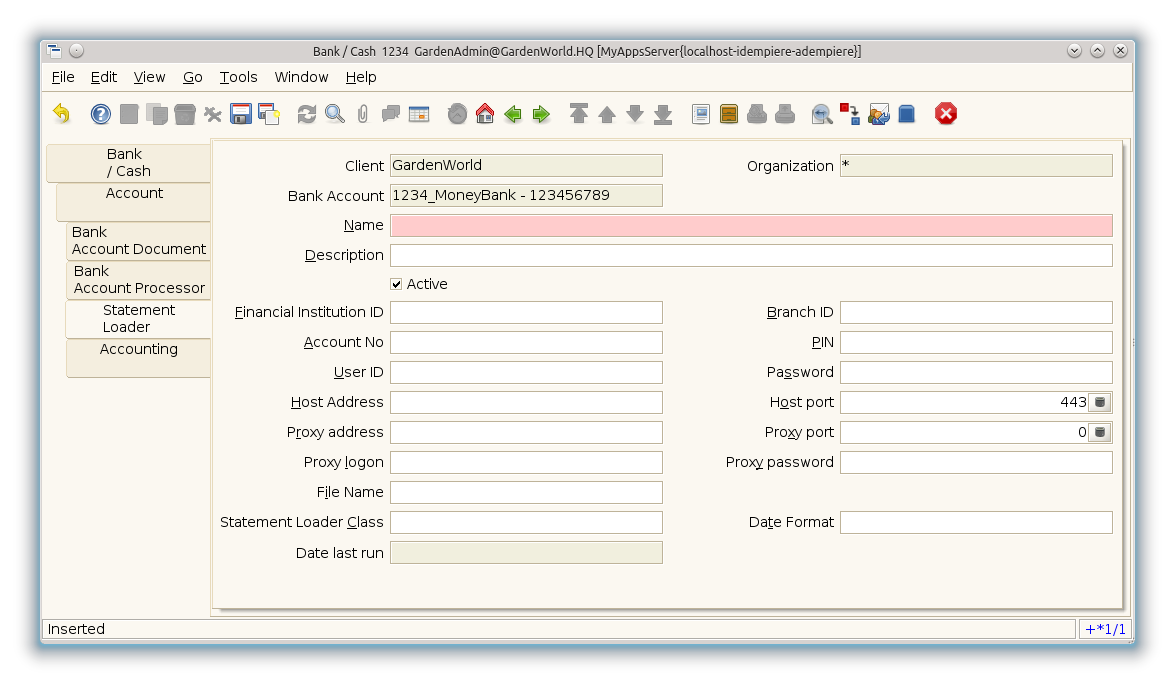Click the red Exit window icon
Image resolution: width=1175 pixels, height=684 pixels.
tap(946, 114)
